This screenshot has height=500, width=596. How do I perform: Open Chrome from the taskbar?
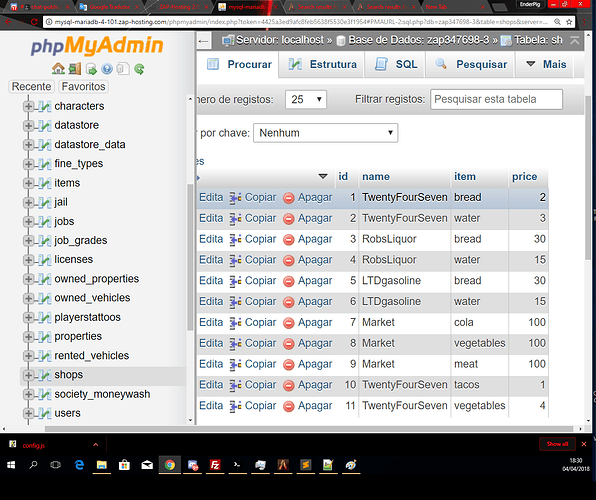(x=170, y=465)
